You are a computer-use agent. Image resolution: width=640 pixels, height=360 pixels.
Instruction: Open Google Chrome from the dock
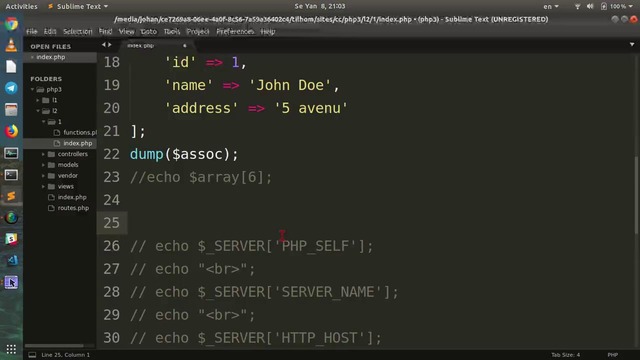point(11,24)
